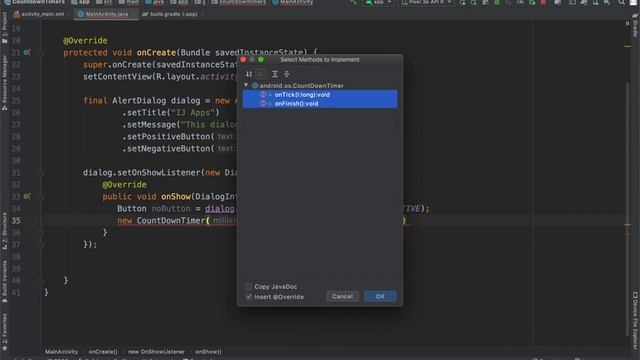Click the sort alphabetically icon in dialog
This screenshot has width=640, height=360.
249,74
